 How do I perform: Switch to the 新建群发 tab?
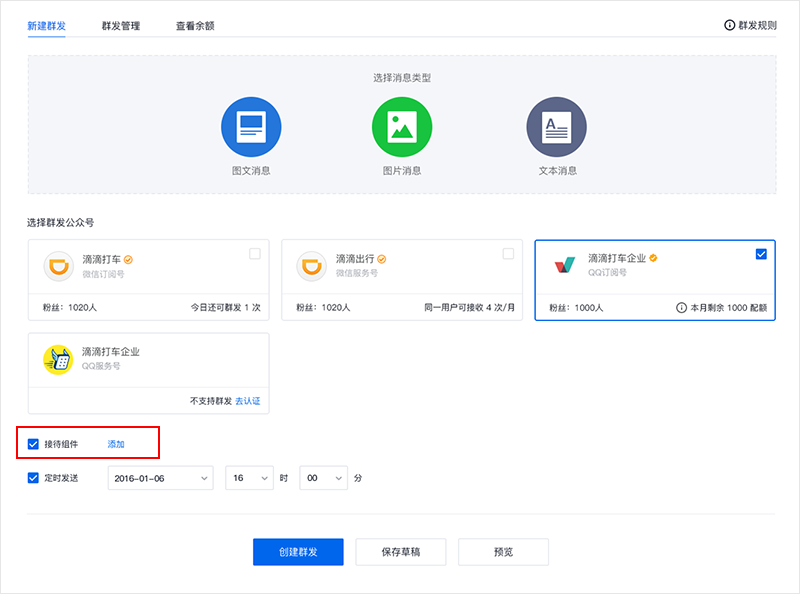pyautogui.click(x=46, y=26)
